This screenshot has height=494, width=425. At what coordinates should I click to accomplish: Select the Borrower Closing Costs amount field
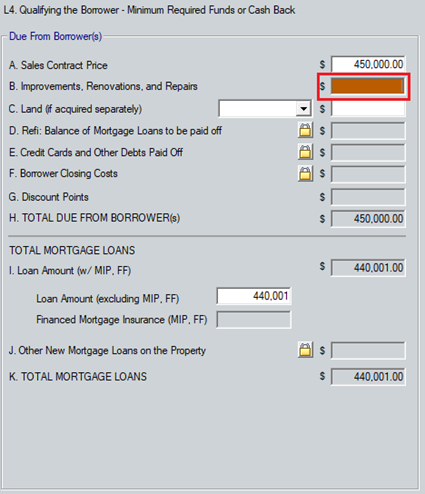(368, 174)
